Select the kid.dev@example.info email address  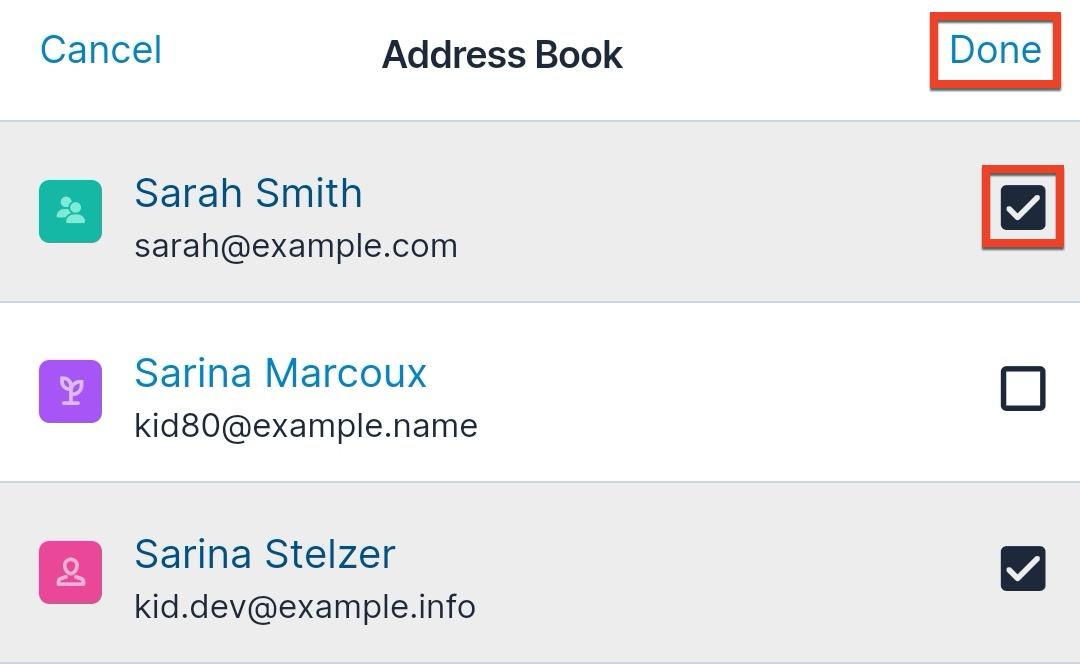pyautogui.click(x=305, y=606)
